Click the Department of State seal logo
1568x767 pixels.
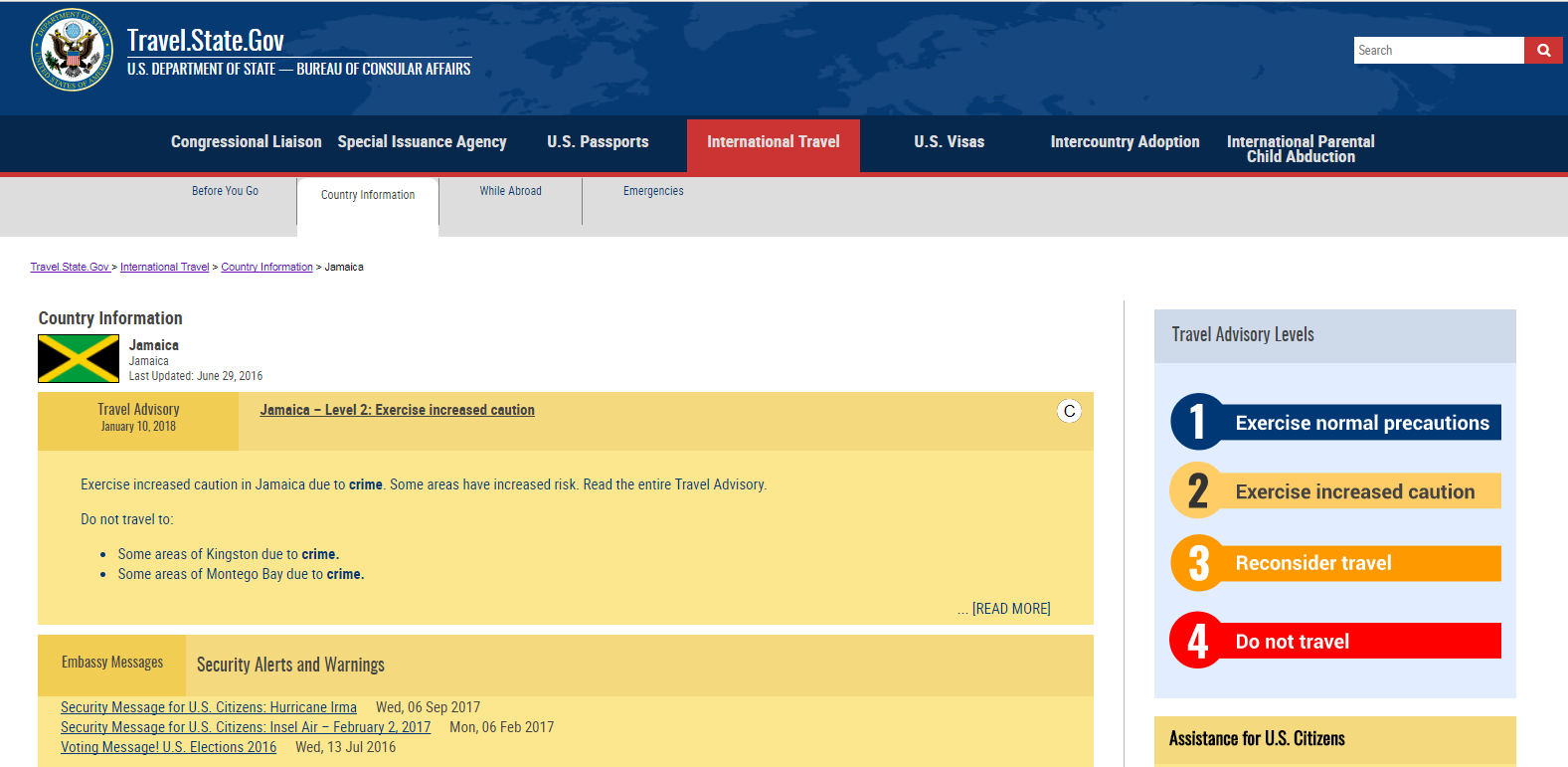click(x=73, y=50)
